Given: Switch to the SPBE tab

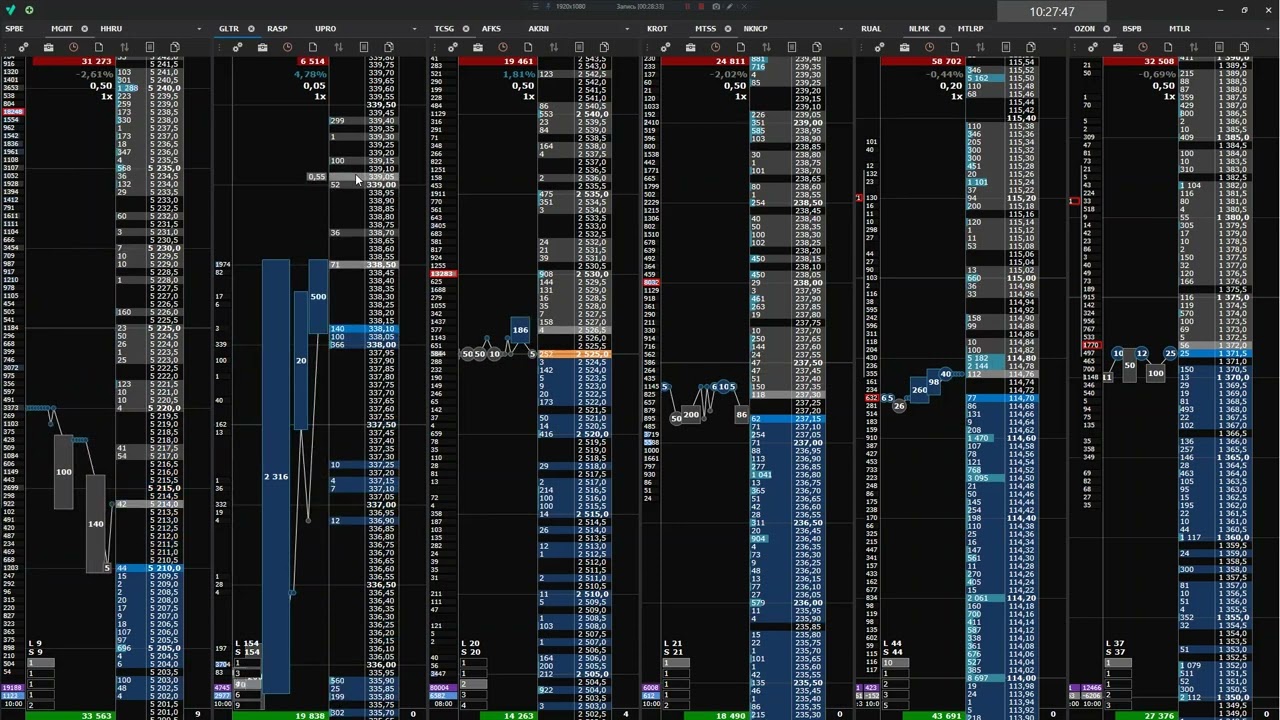Looking at the screenshot, I should coord(14,29).
